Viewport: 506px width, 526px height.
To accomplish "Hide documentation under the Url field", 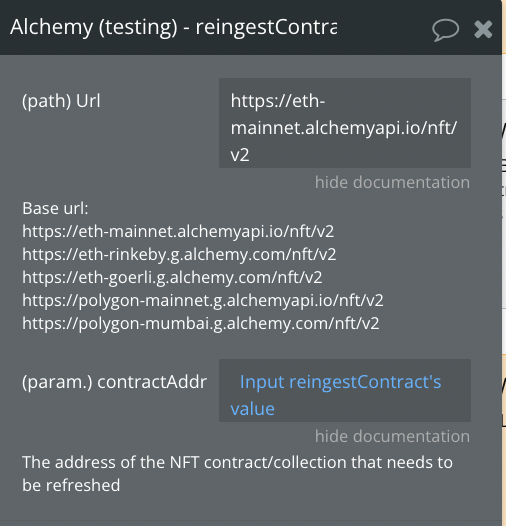I will 392,182.
